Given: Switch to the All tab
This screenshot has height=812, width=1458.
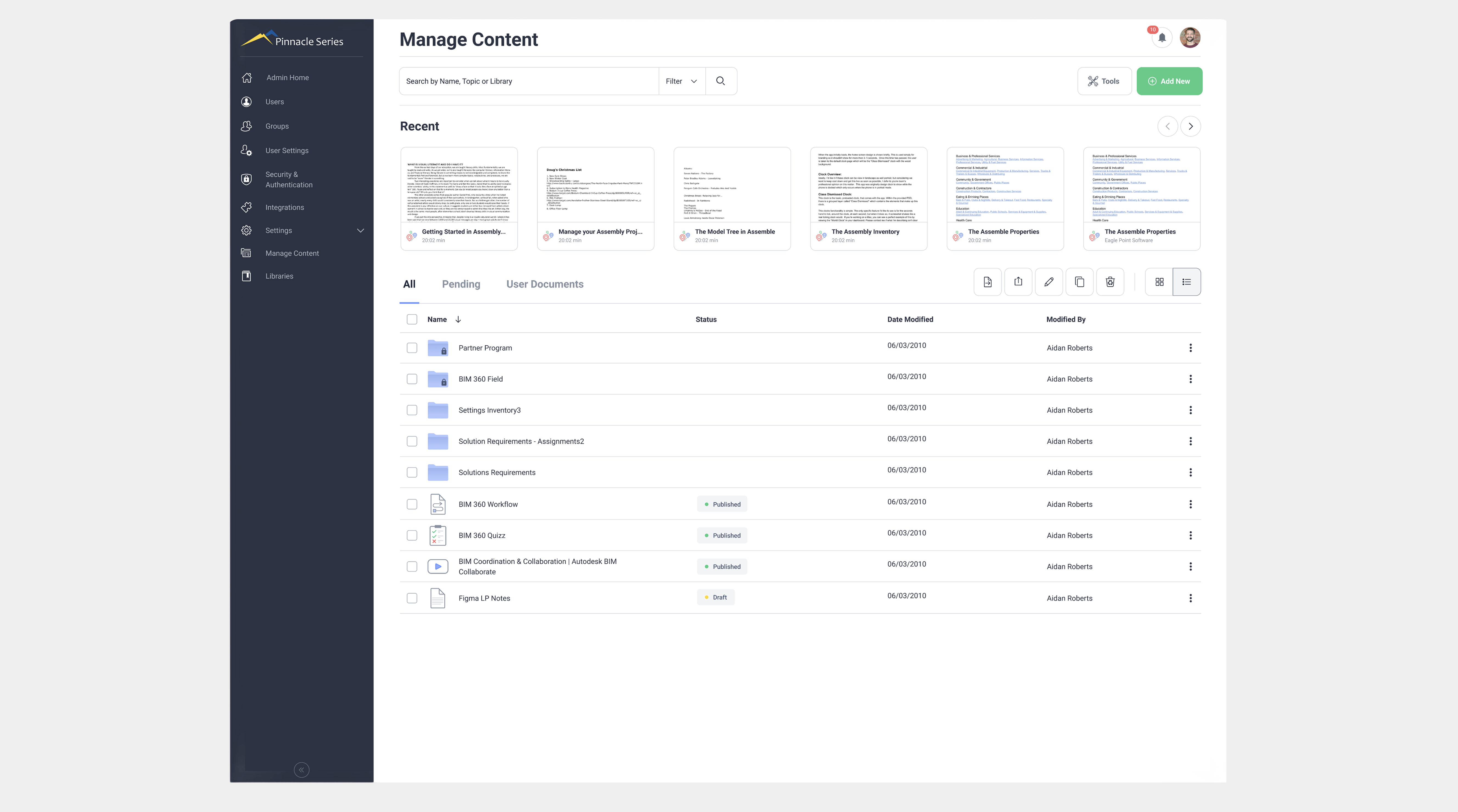Looking at the screenshot, I should [x=409, y=284].
